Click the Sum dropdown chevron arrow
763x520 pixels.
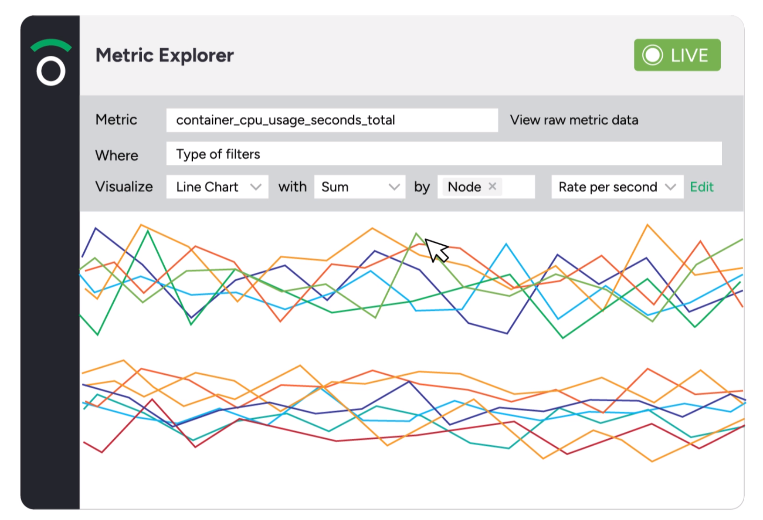tap(394, 187)
